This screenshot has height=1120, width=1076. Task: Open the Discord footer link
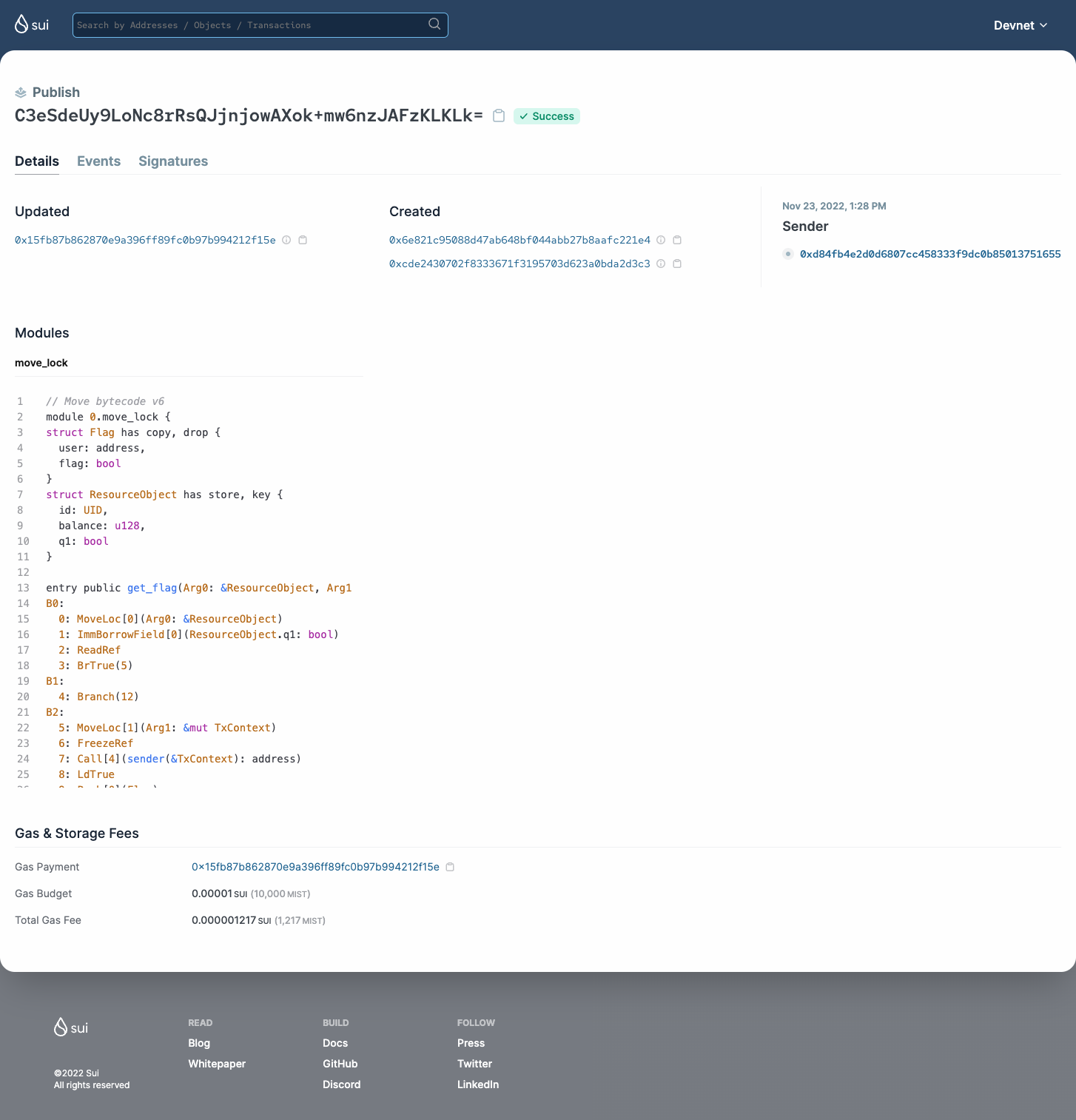tap(341, 1084)
